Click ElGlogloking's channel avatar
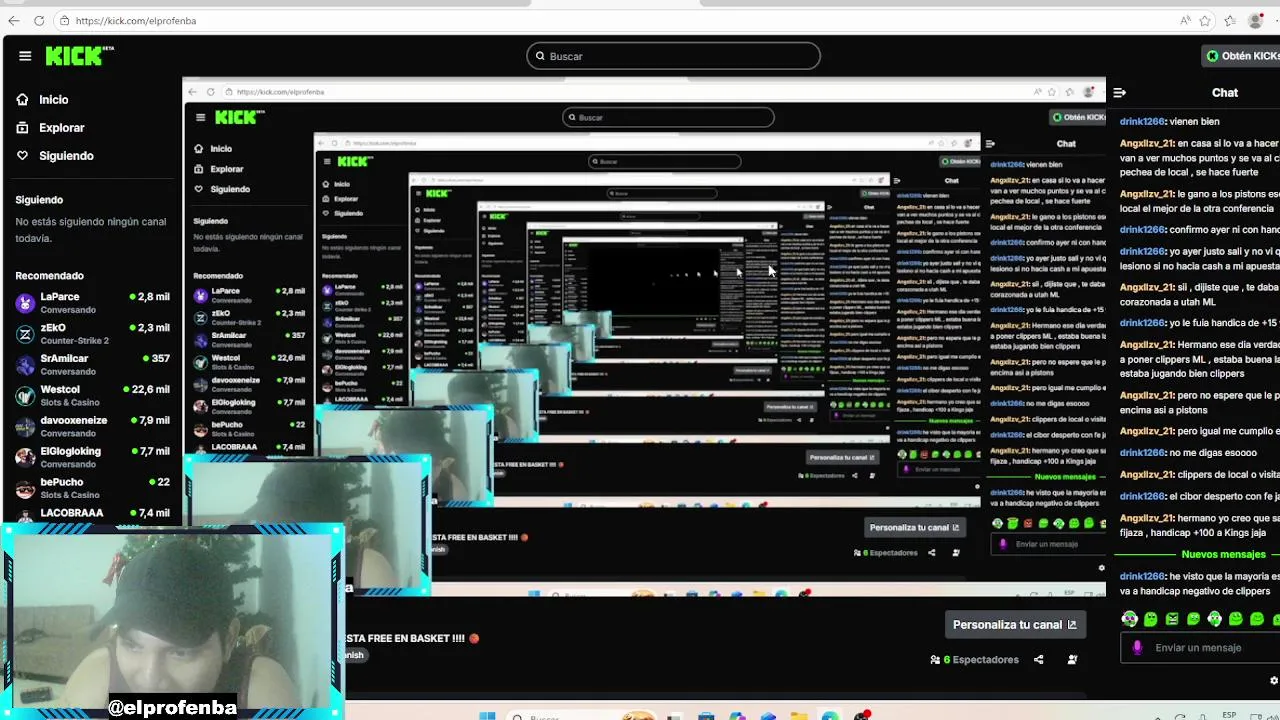 click(x=25, y=459)
